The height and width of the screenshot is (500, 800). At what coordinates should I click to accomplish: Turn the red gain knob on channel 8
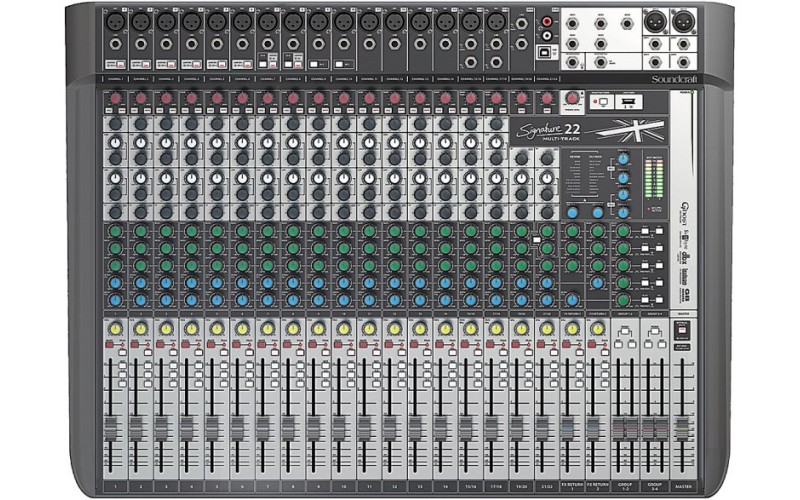(x=293, y=97)
